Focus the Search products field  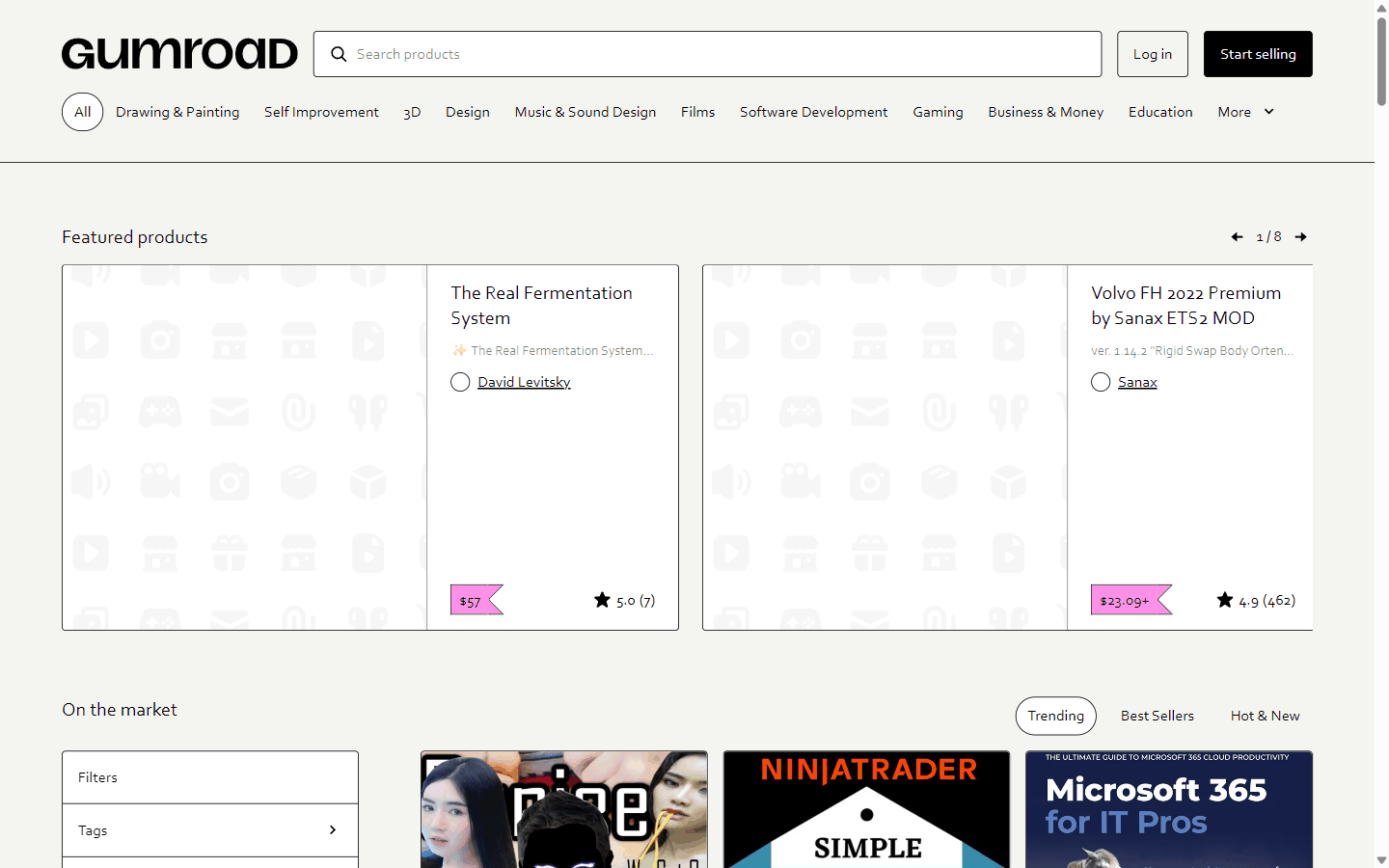coord(708,54)
